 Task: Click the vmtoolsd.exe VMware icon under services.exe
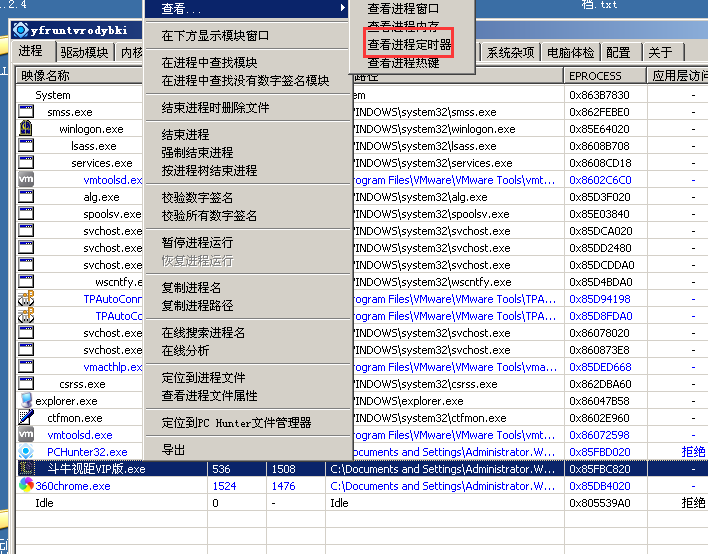coord(26,180)
